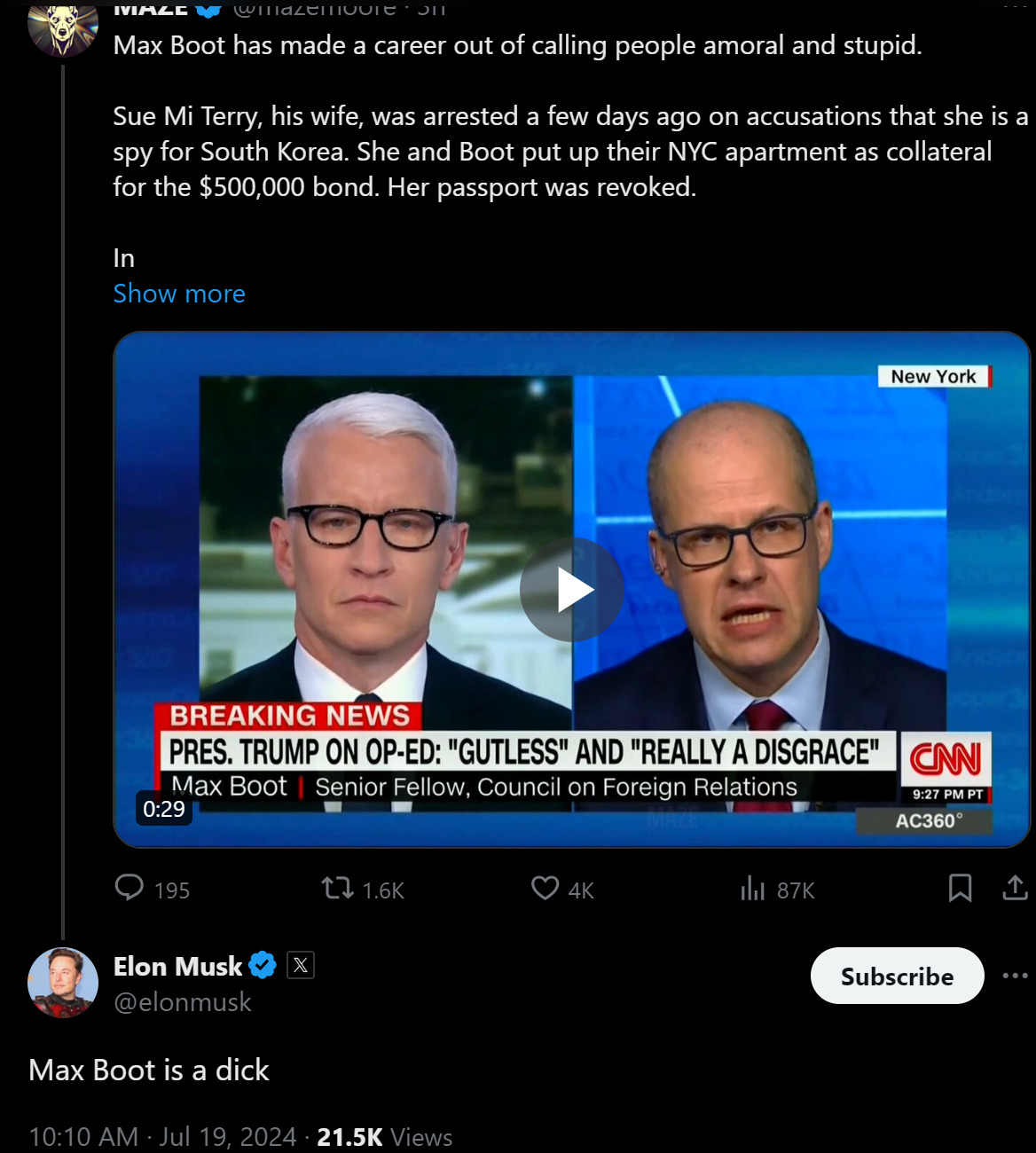Click the X affiliation badge
The image size is (1036, 1153).
pyautogui.click(x=301, y=965)
